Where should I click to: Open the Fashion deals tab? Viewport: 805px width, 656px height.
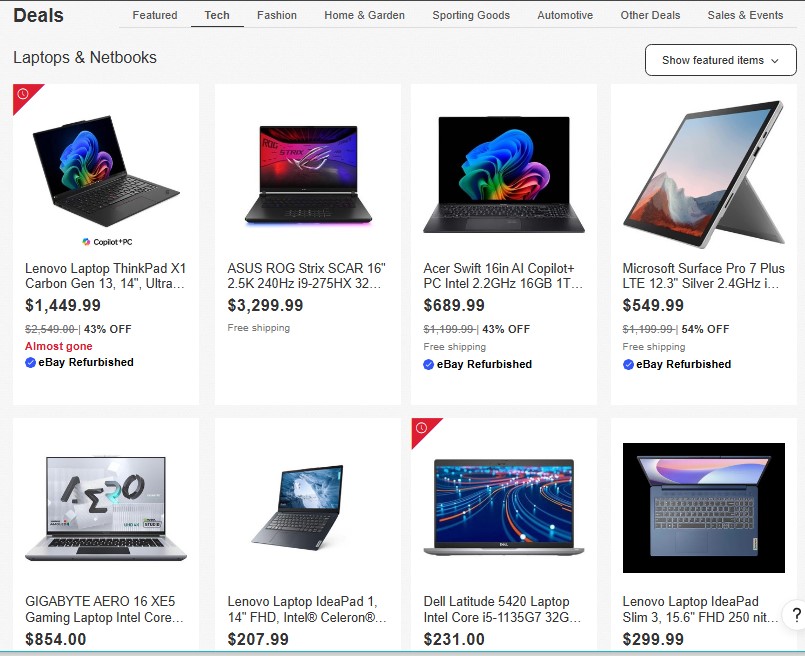pyautogui.click(x=277, y=15)
